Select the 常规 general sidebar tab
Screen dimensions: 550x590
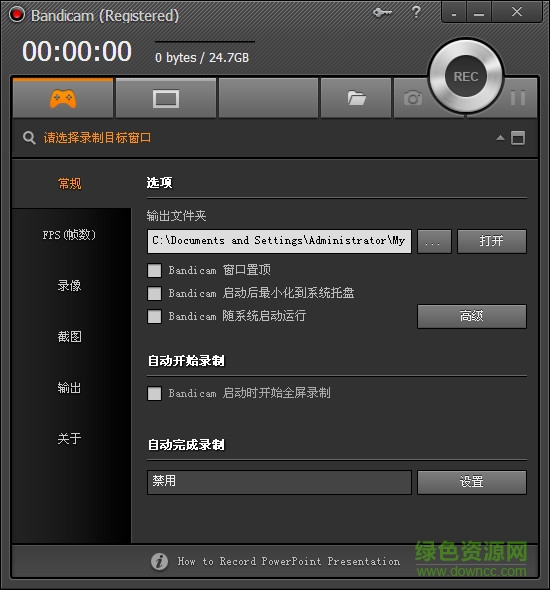(x=70, y=184)
